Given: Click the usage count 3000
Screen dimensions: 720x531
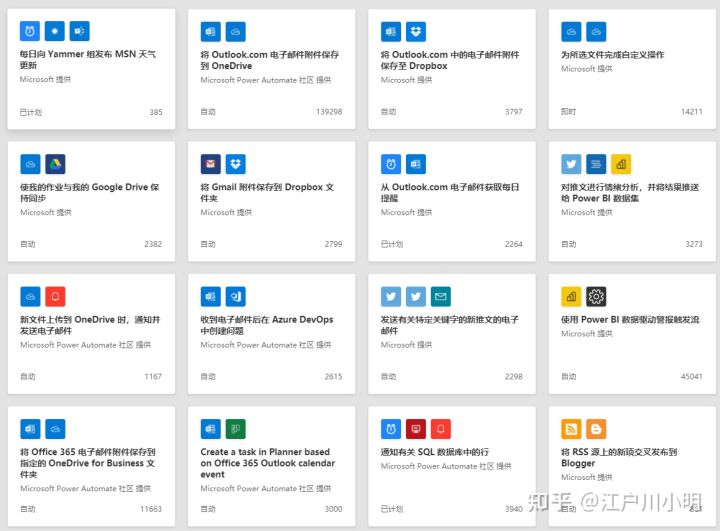Looking at the screenshot, I should [333, 509].
